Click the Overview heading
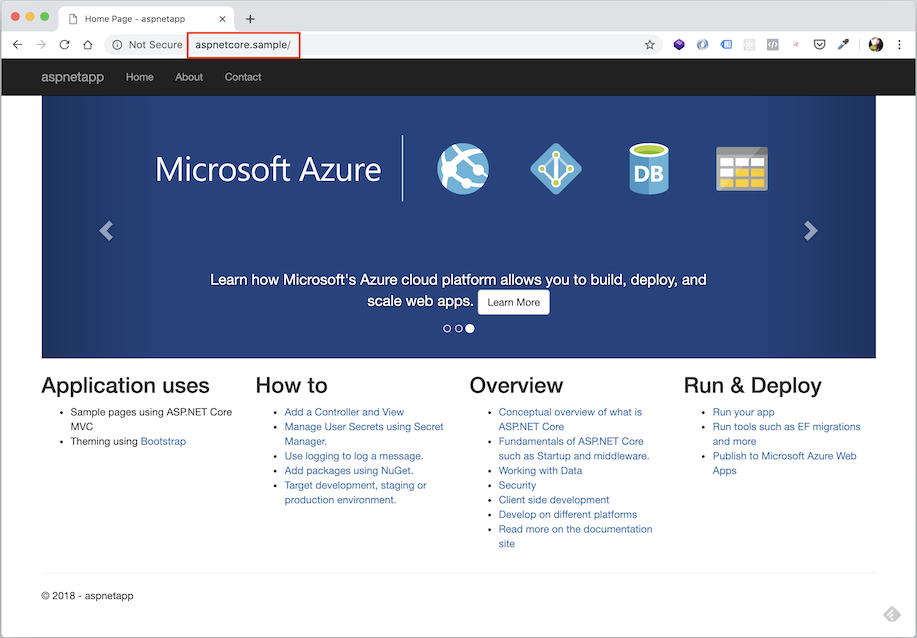The width and height of the screenshot is (917, 638). tap(516, 385)
